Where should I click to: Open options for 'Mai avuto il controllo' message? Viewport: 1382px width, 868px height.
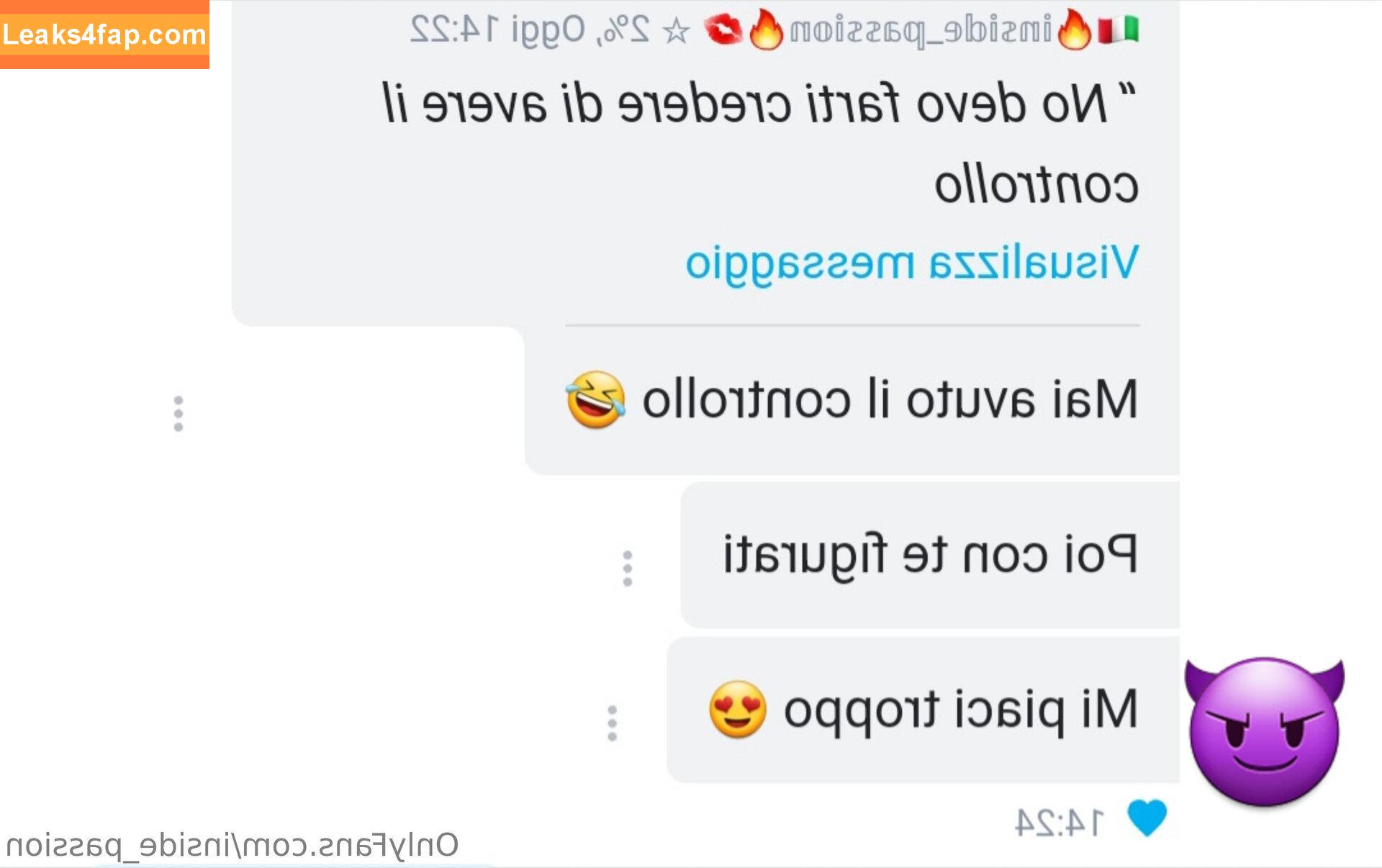pos(179,414)
